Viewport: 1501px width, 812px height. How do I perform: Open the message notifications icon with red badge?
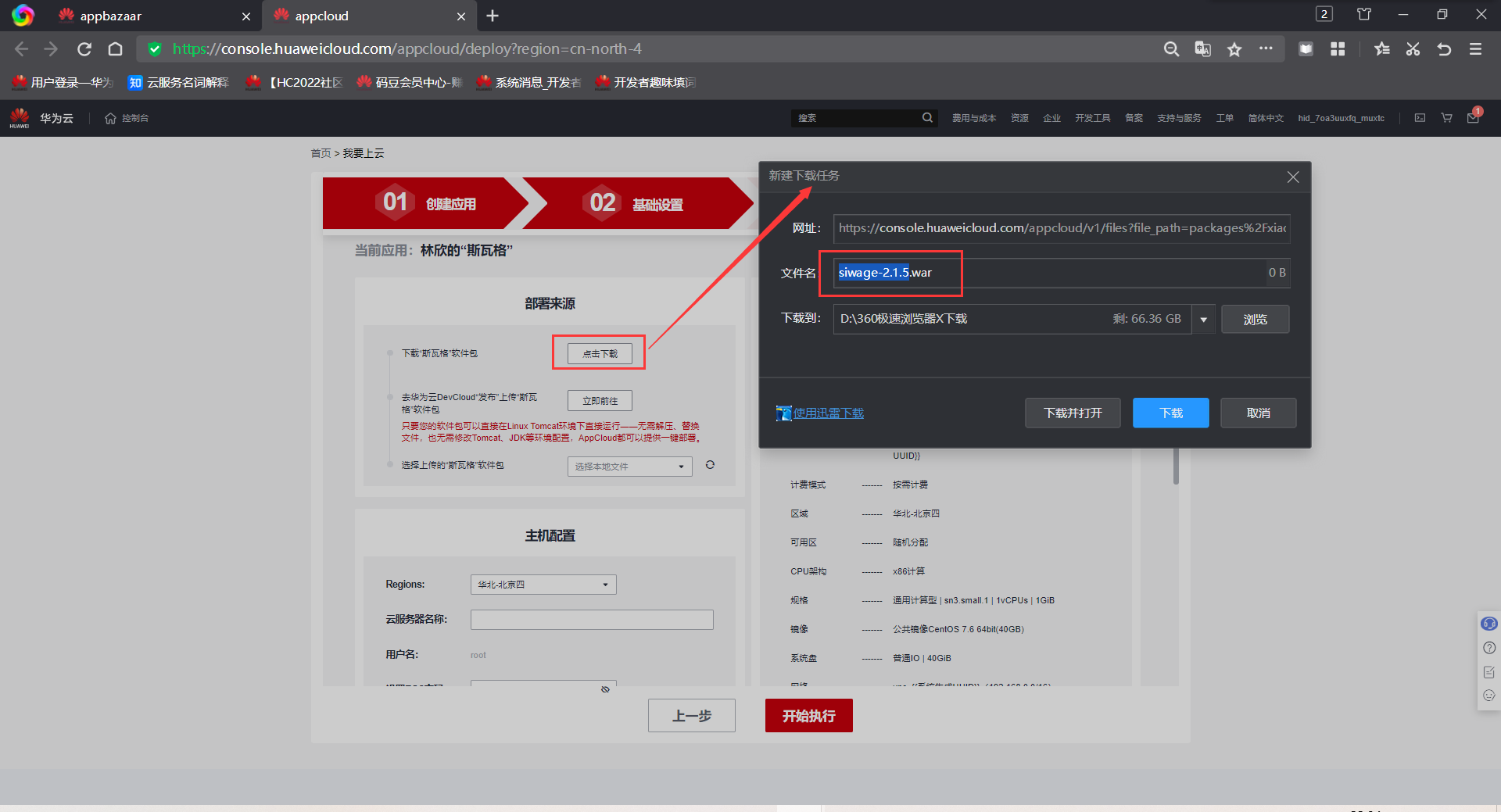pyautogui.click(x=1474, y=117)
